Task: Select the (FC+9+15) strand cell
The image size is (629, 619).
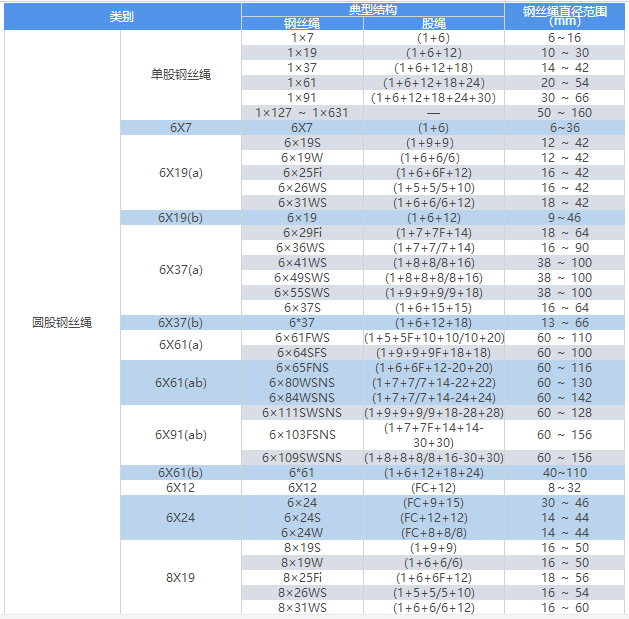Action: 433,502
